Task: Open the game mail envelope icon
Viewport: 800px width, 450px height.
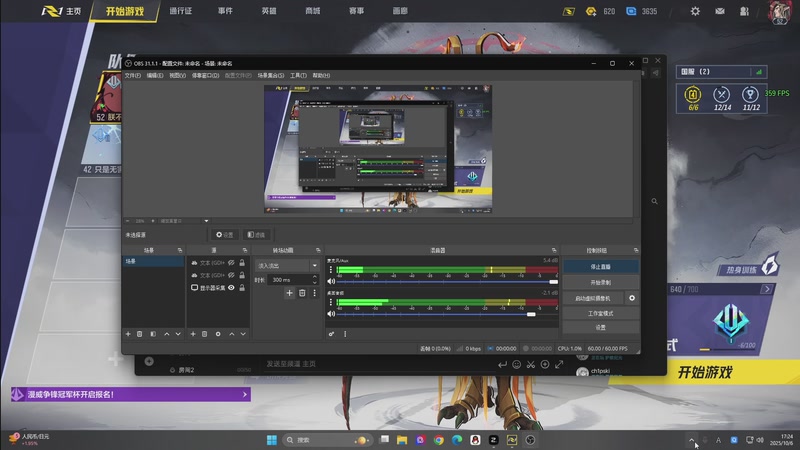Action: click(x=720, y=11)
